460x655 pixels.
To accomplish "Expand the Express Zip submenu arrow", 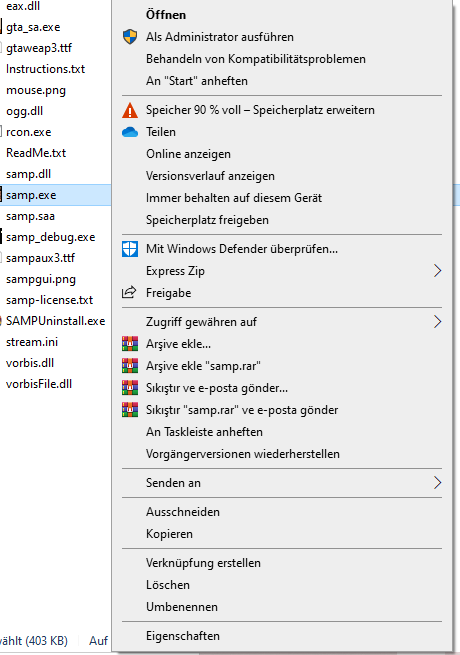I will coord(437,271).
